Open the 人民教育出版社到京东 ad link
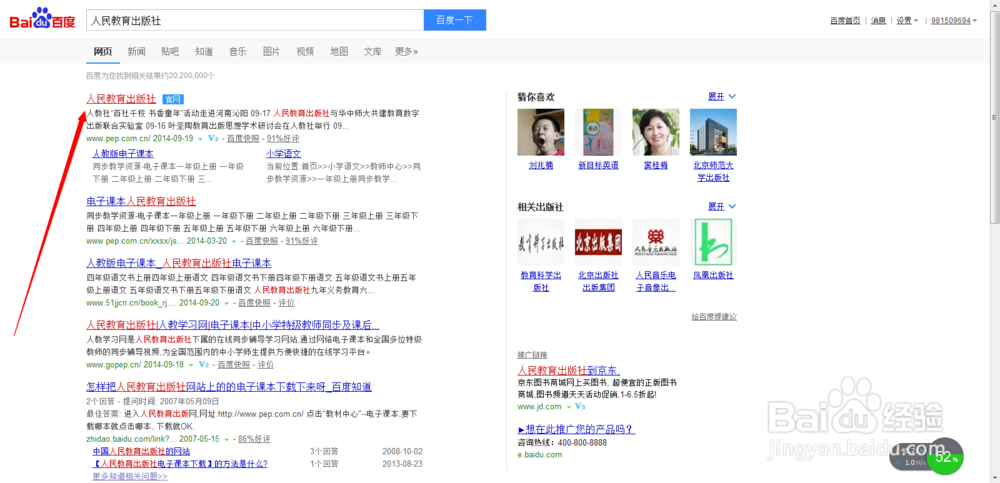Image resolution: width=1000 pixels, height=483 pixels. (569, 370)
